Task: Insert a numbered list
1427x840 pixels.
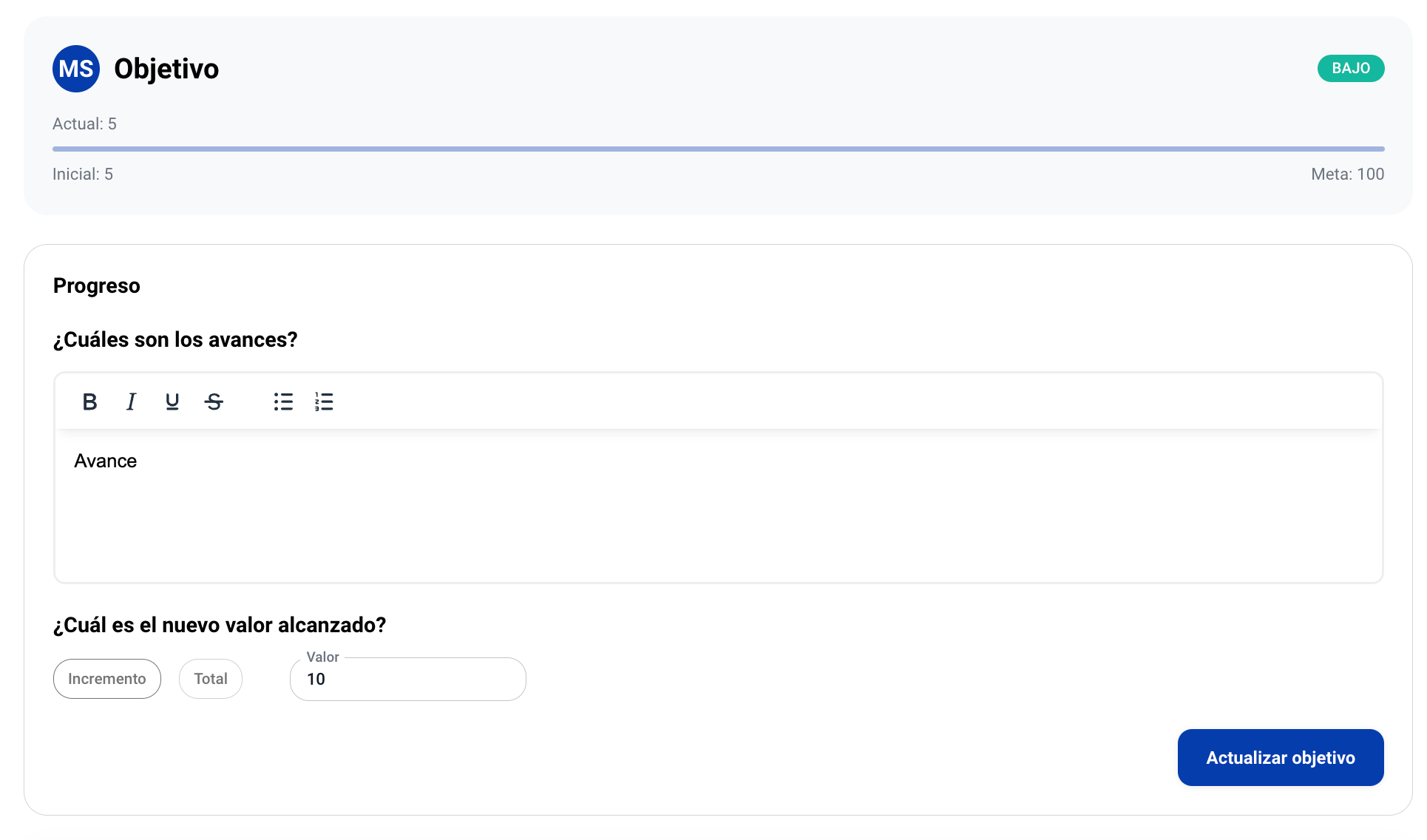Action: (324, 402)
